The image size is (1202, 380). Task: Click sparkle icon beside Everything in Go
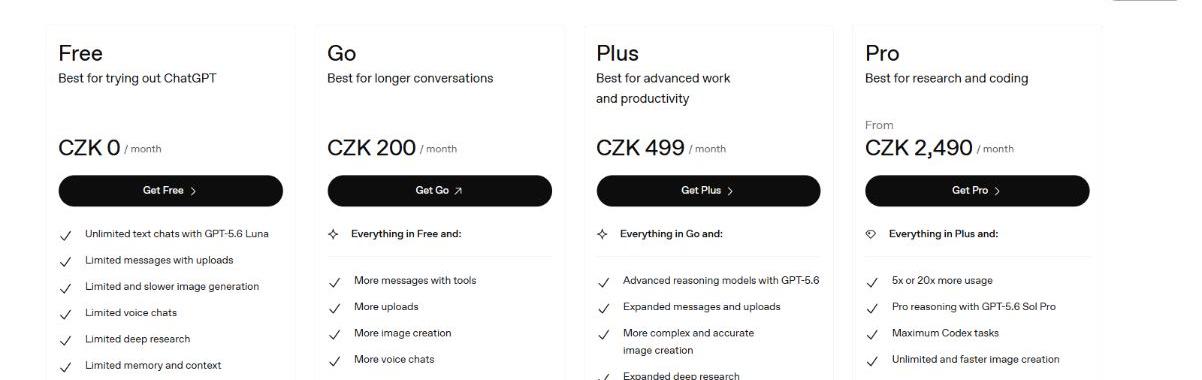602,235
